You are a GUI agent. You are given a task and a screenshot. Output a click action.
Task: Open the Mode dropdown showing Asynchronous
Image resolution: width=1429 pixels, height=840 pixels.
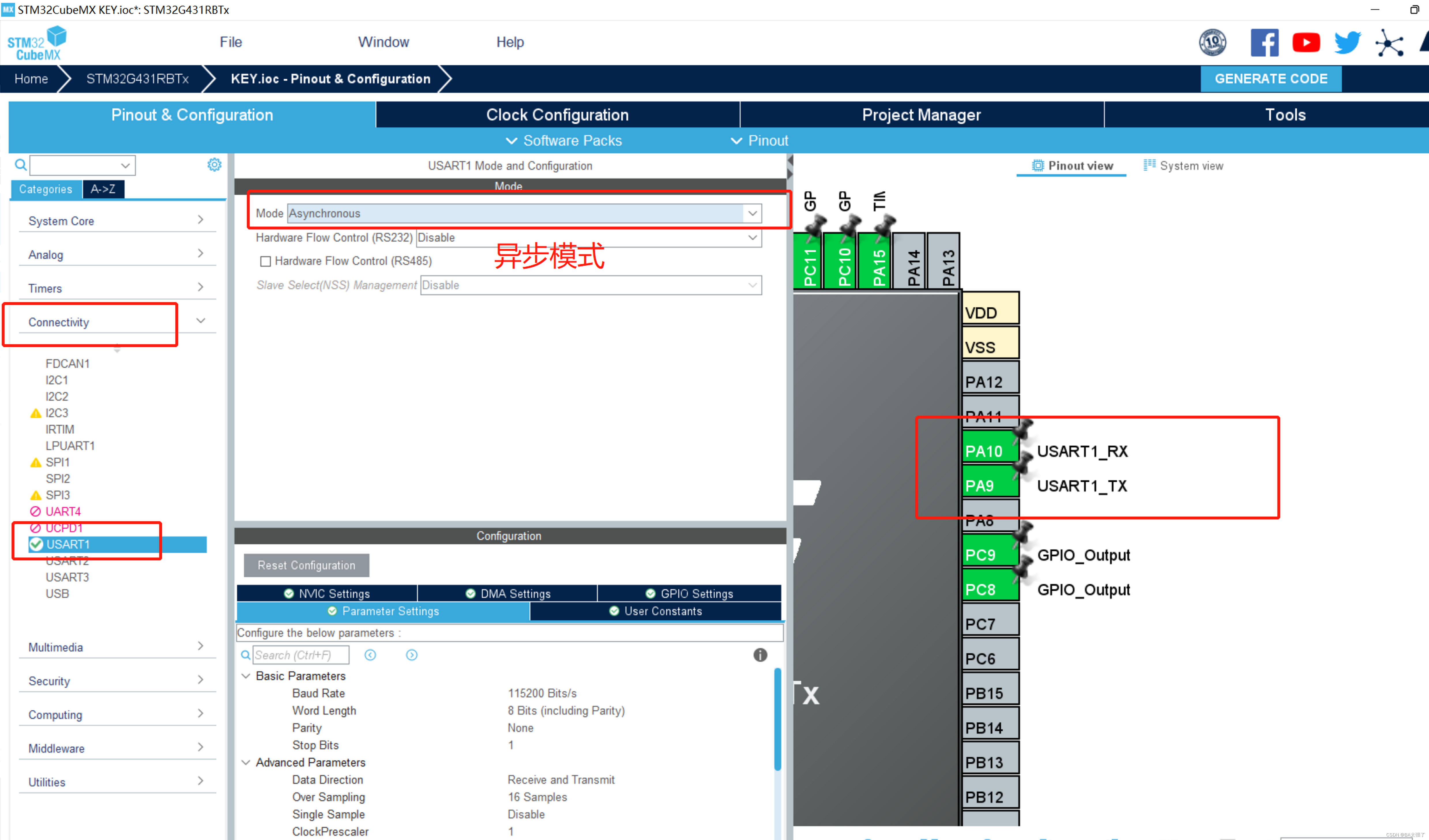point(753,213)
